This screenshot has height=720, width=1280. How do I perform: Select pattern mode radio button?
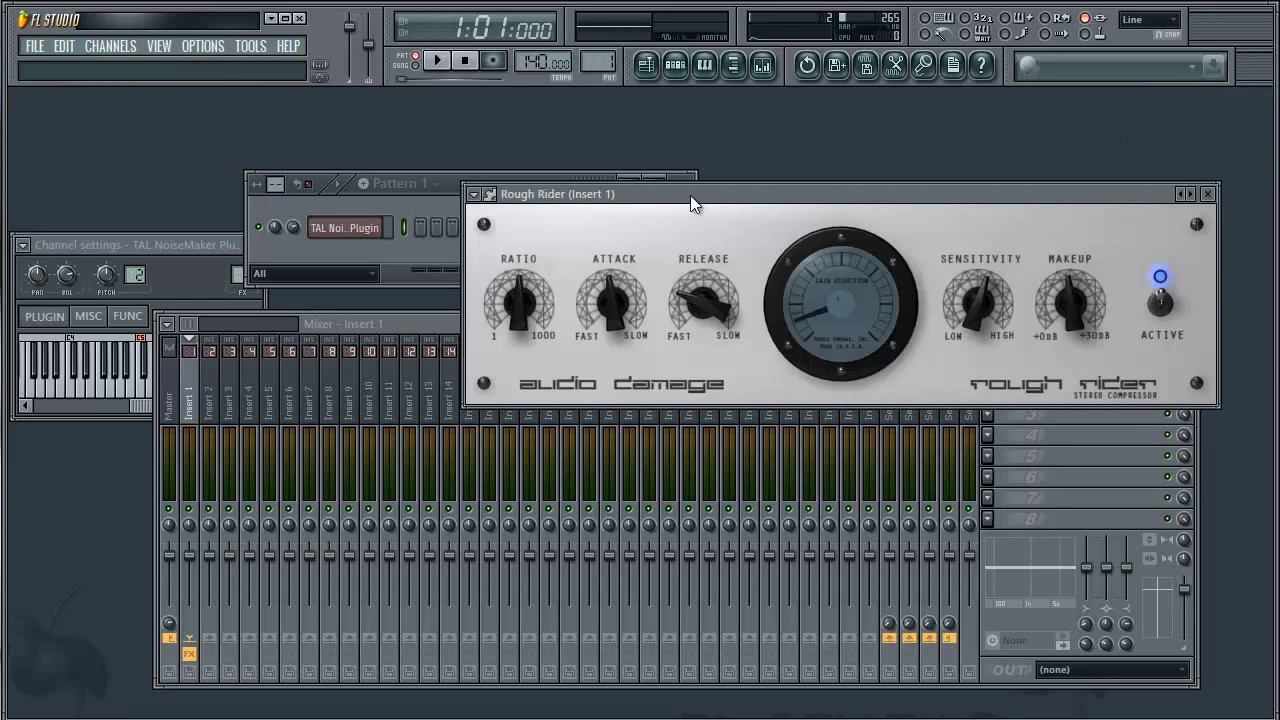point(417,56)
